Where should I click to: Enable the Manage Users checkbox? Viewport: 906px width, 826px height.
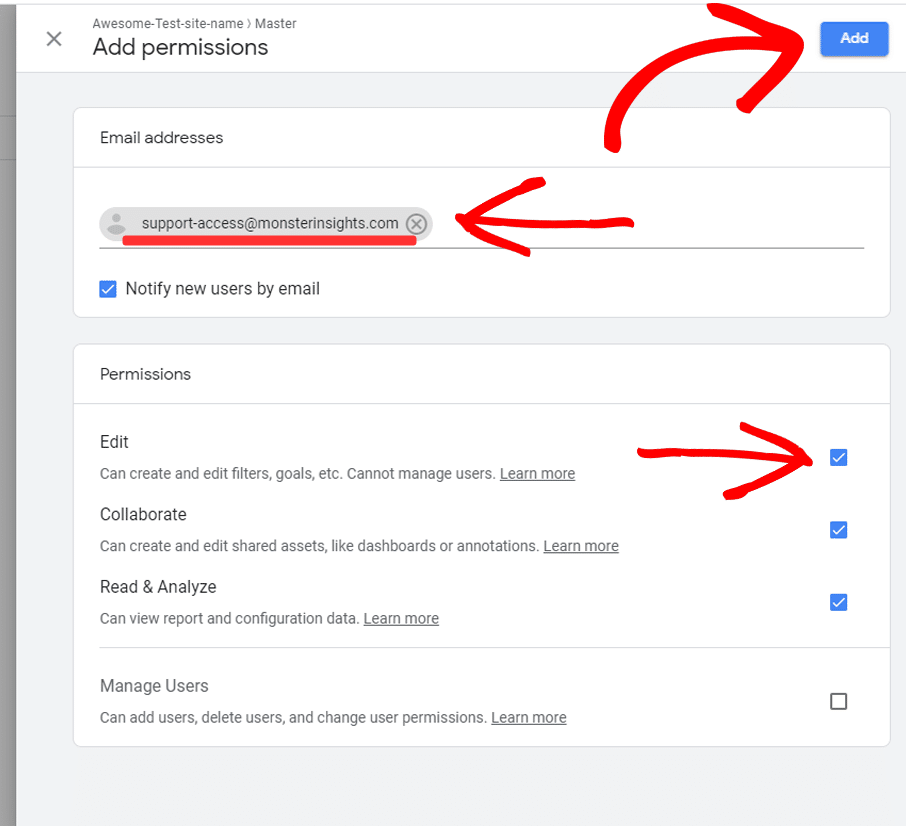pos(838,701)
